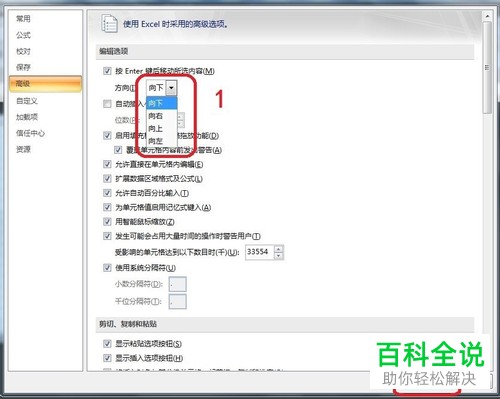Choose 向右 in the direction list

click(162, 116)
